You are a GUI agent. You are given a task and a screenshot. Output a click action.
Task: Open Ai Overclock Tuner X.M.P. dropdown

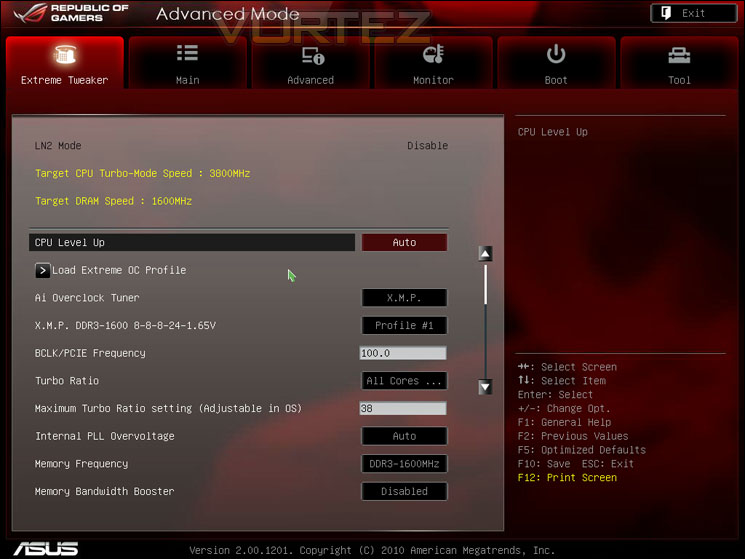[404, 298]
